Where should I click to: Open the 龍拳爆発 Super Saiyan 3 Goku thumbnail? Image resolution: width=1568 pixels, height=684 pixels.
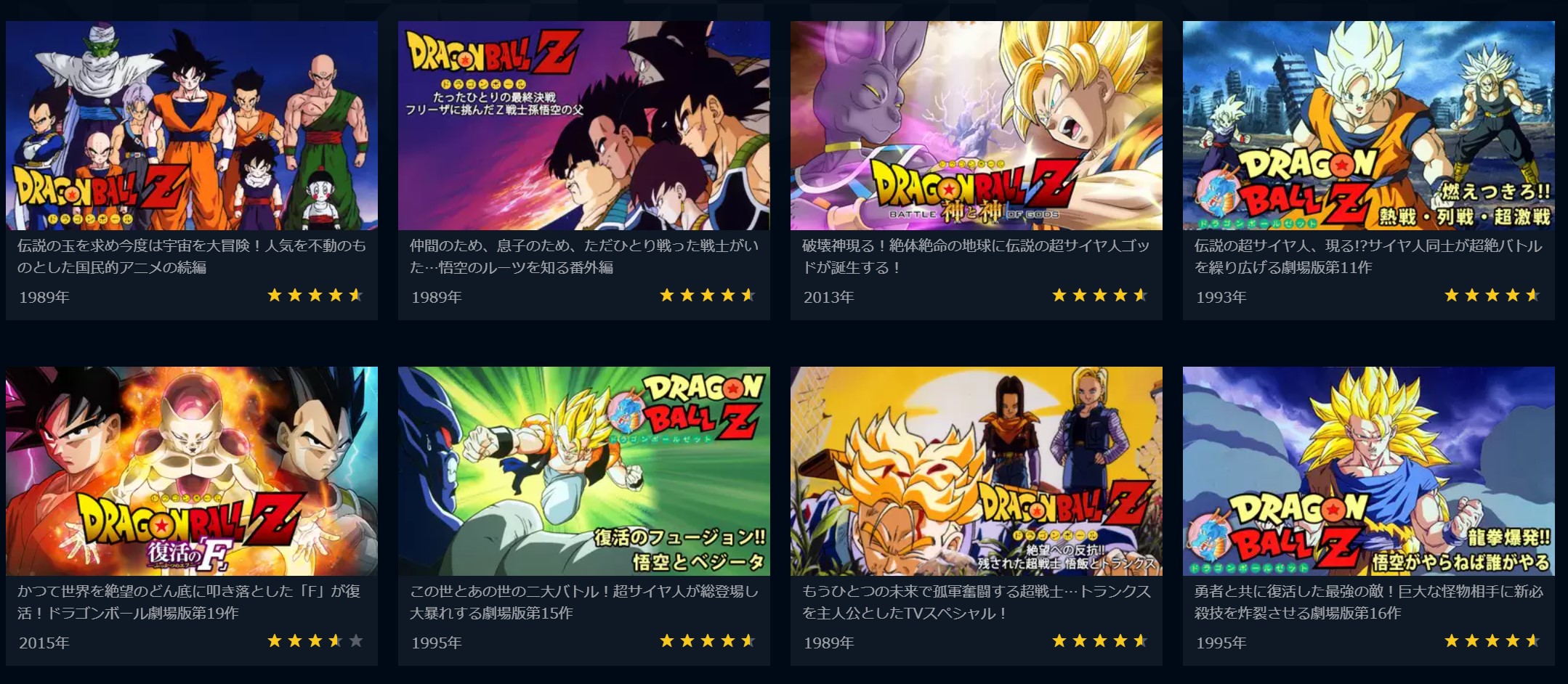1369,471
